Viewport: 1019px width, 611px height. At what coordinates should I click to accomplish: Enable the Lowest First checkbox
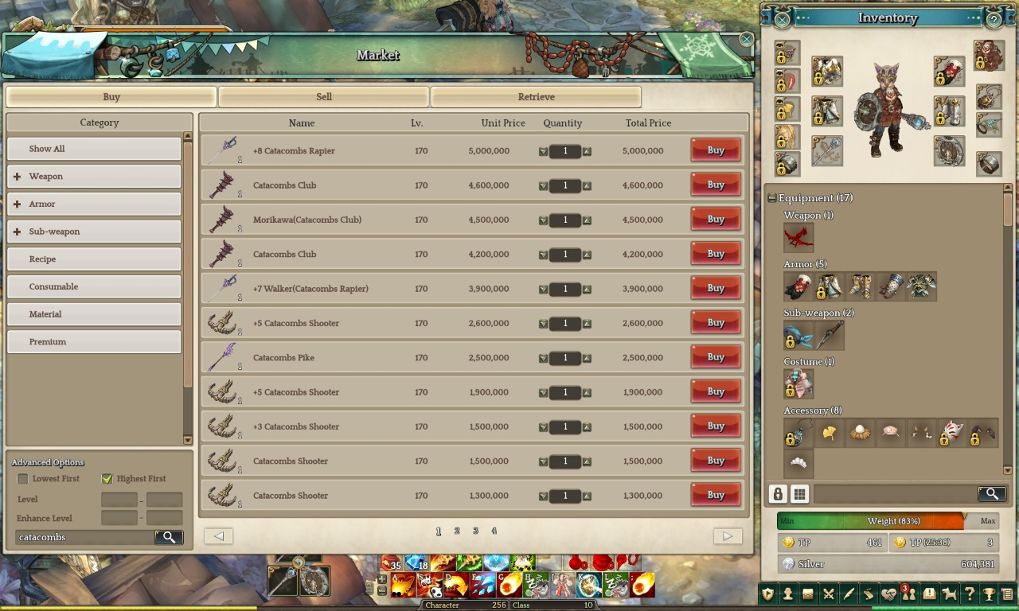click(x=23, y=479)
